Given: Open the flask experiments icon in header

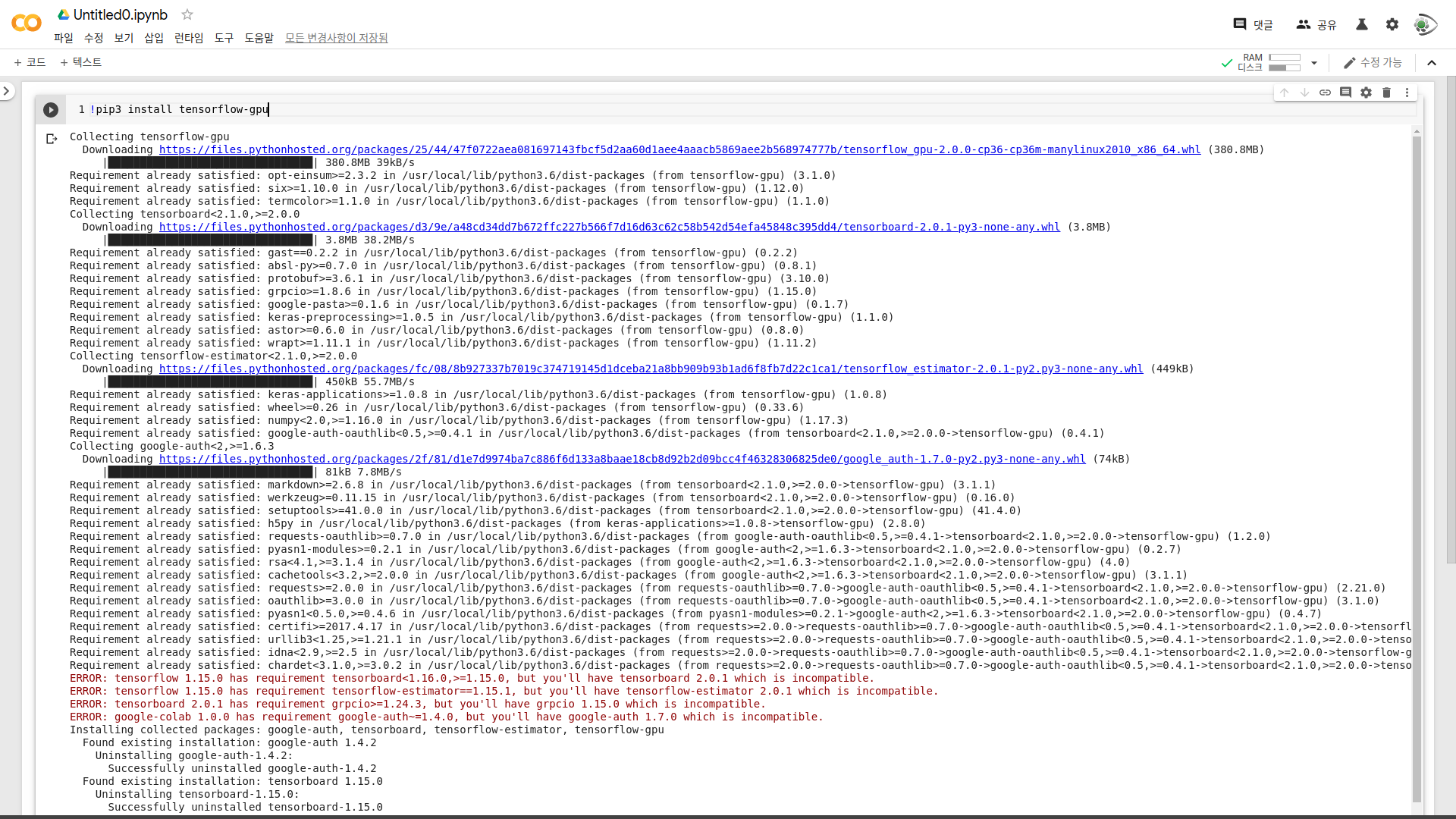Looking at the screenshot, I should [x=1362, y=24].
